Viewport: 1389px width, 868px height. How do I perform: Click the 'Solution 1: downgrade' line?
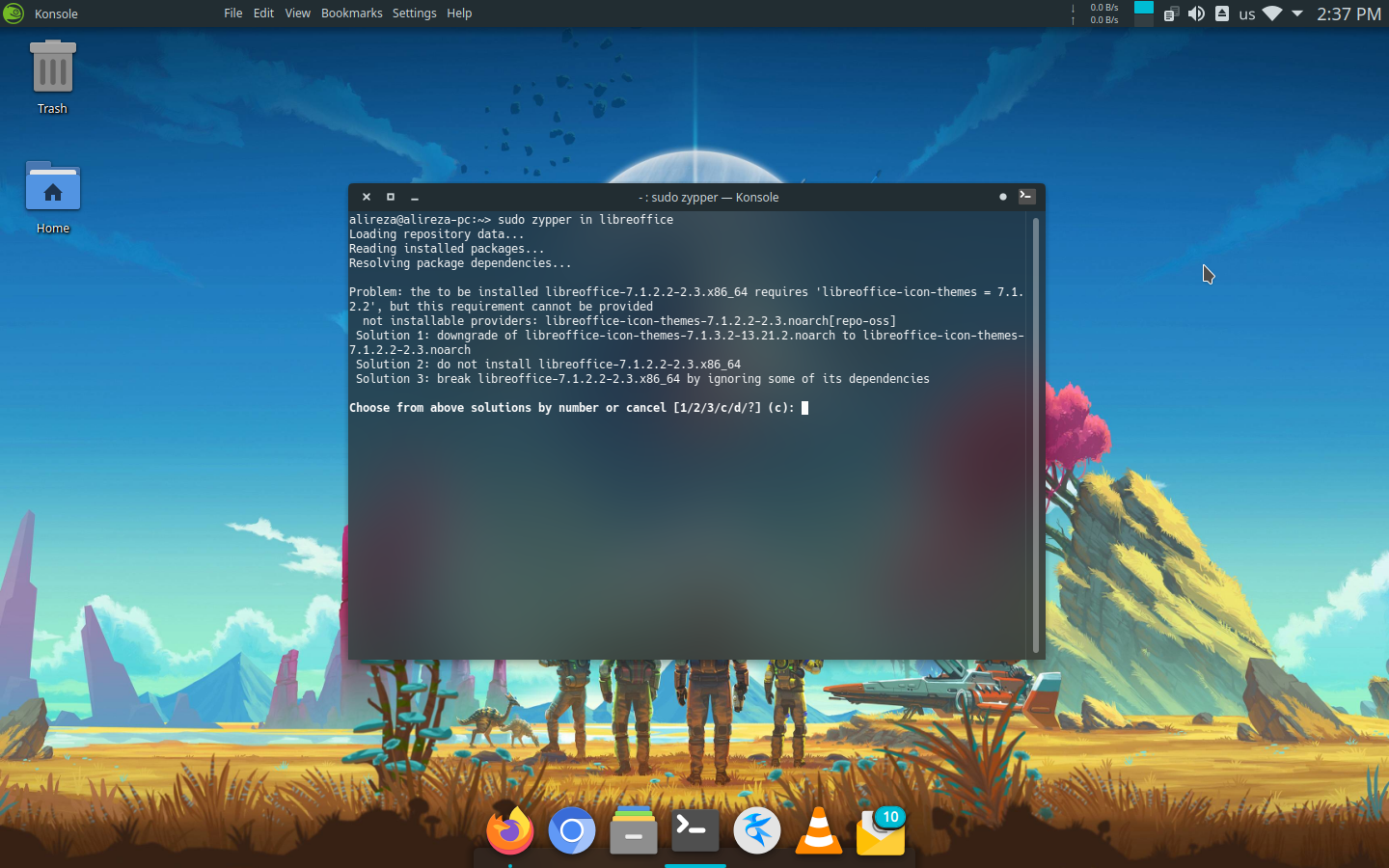(x=687, y=342)
